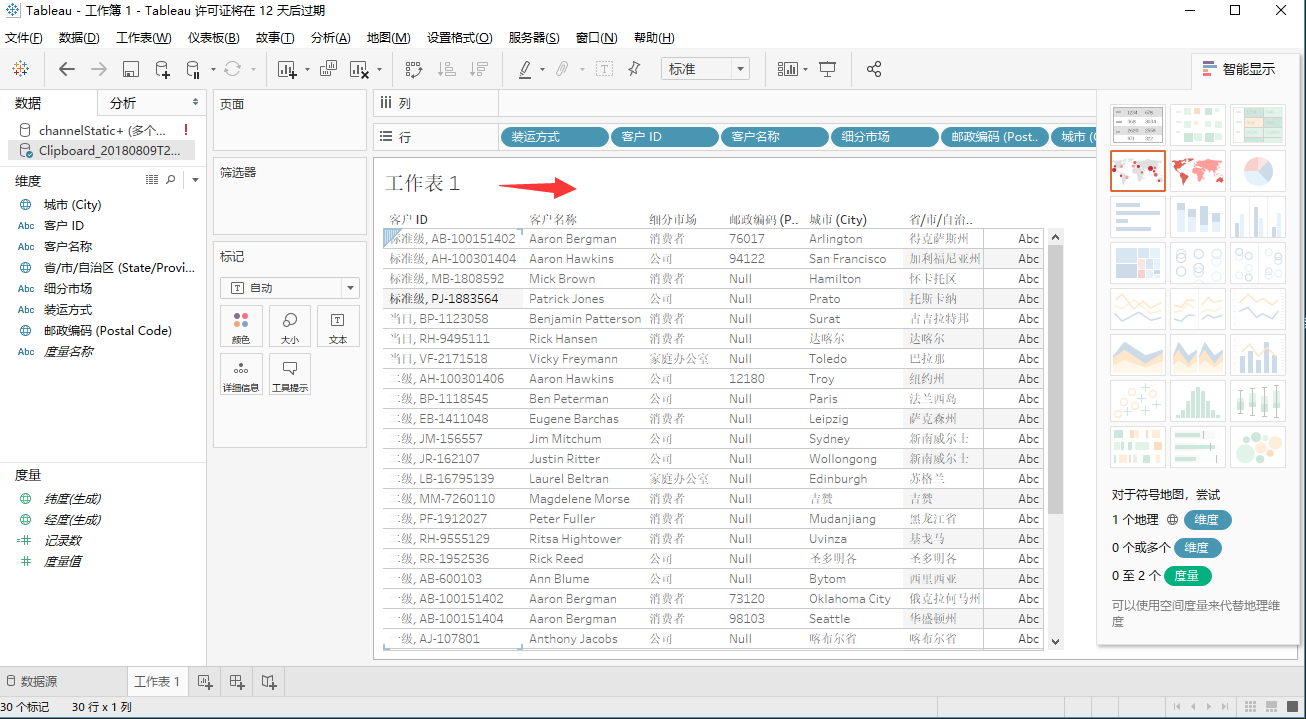Click the search magnifier in Dimensions pane
Viewport: 1306px width, 719px height.
point(170,180)
